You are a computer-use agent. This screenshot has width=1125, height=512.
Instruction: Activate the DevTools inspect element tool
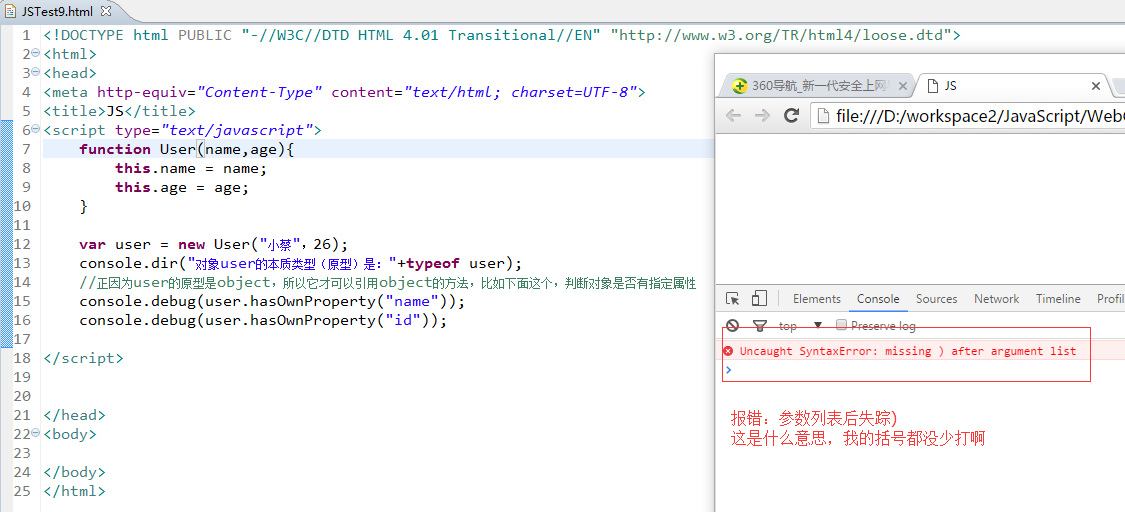tap(732, 299)
